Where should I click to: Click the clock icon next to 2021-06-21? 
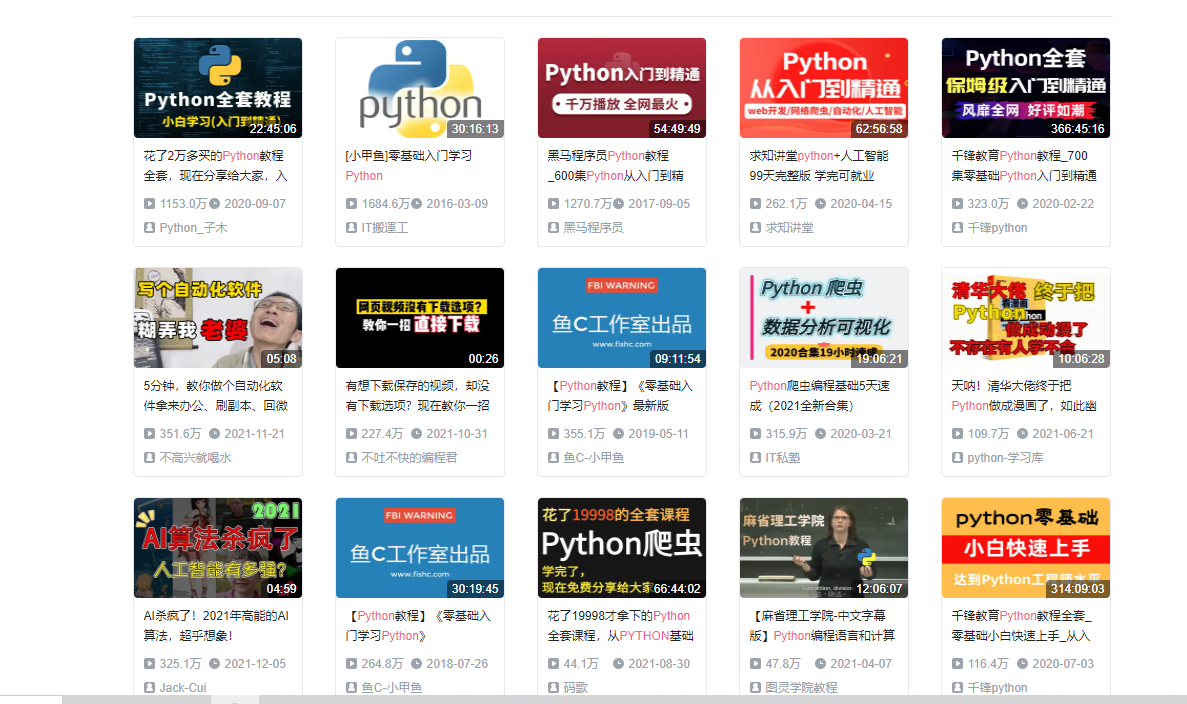pyautogui.click(x=1023, y=434)
